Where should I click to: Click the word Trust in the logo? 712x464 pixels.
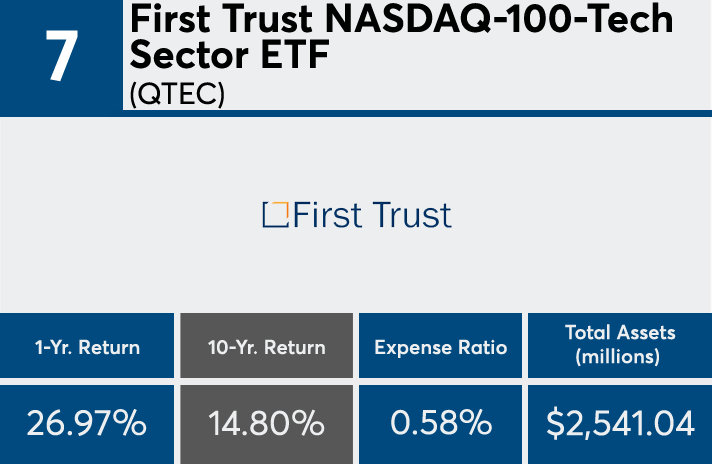pyautogui.click(x=410, y=214)
